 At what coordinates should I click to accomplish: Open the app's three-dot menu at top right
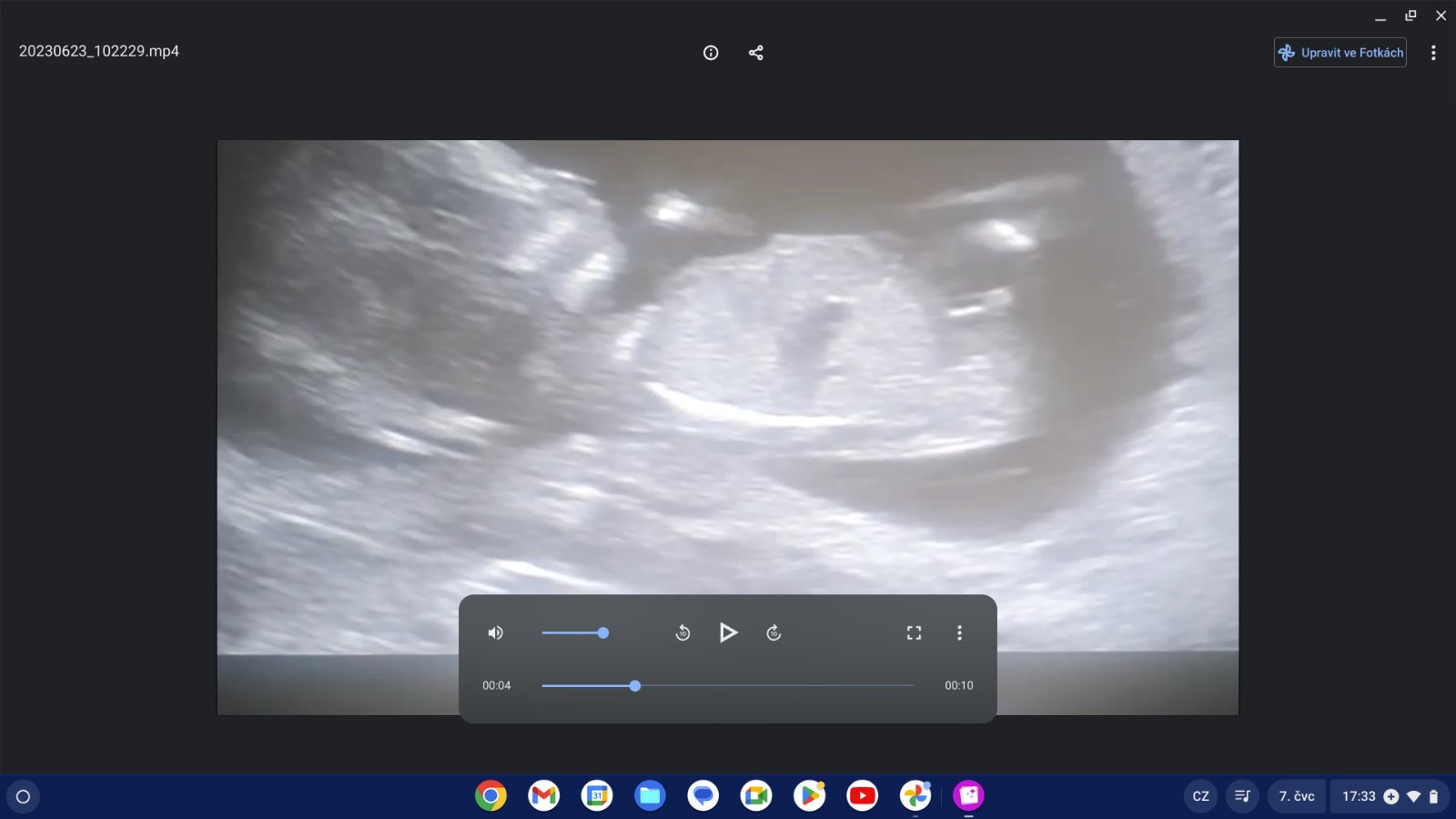click(x=1433, y=53)
